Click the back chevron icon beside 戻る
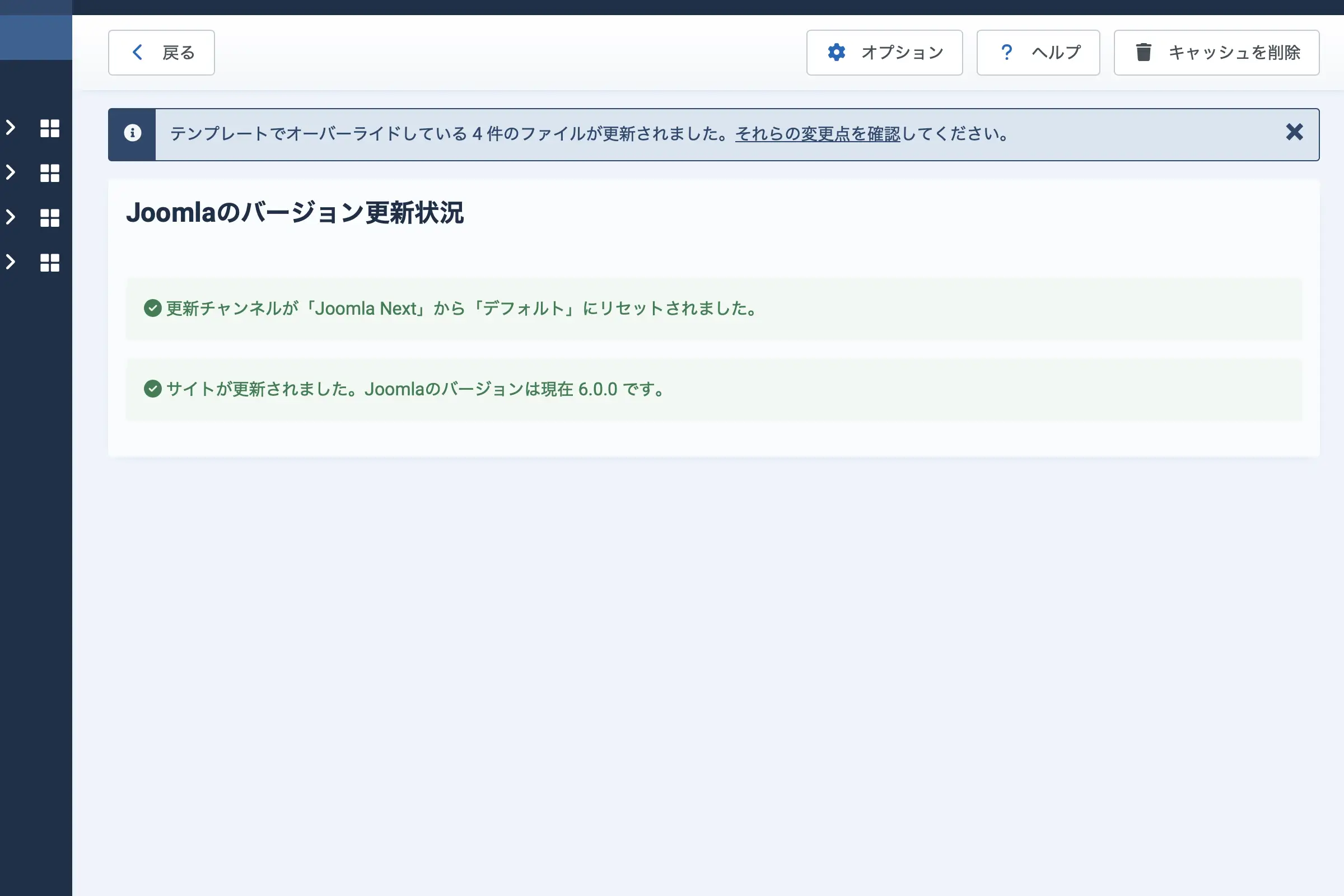 (137, 52)
